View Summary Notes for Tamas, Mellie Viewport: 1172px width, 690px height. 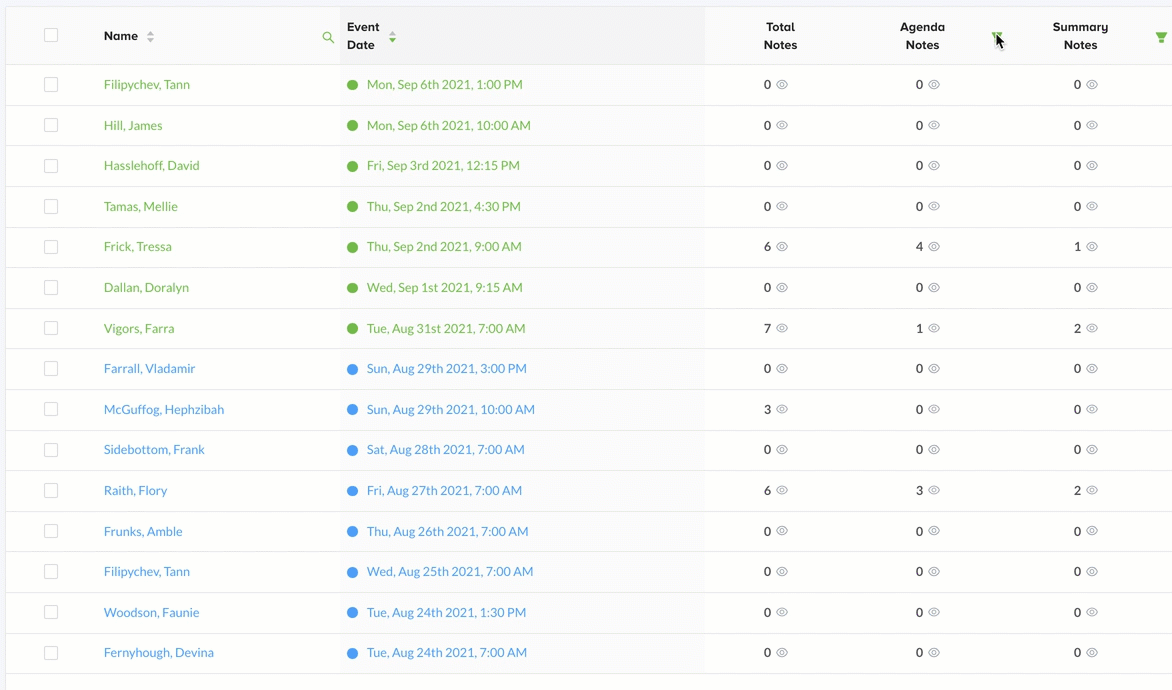(x=1092, y=206)
